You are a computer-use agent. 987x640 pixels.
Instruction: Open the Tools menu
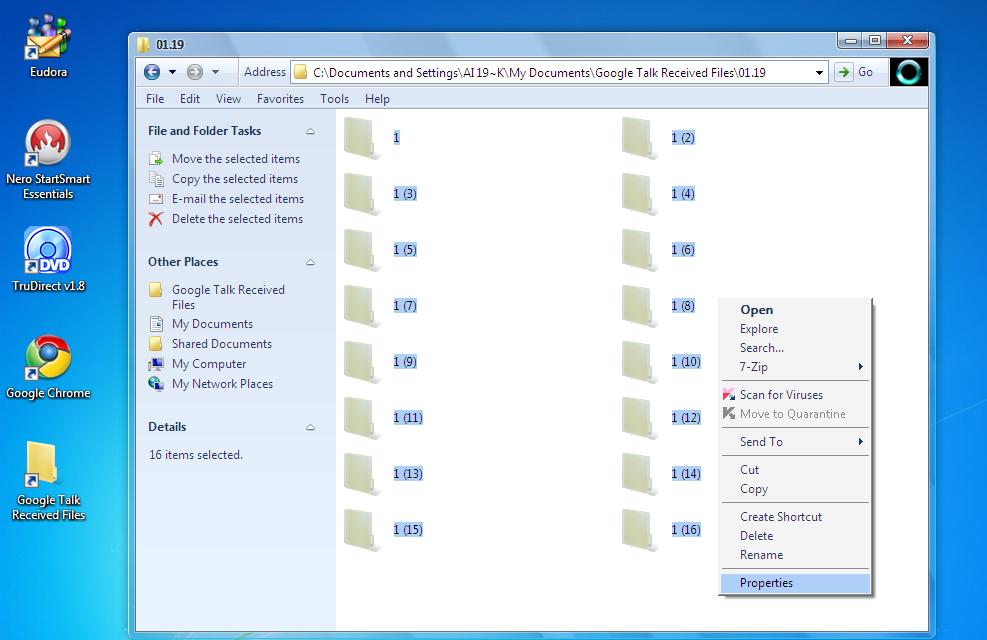pos(334,99)
